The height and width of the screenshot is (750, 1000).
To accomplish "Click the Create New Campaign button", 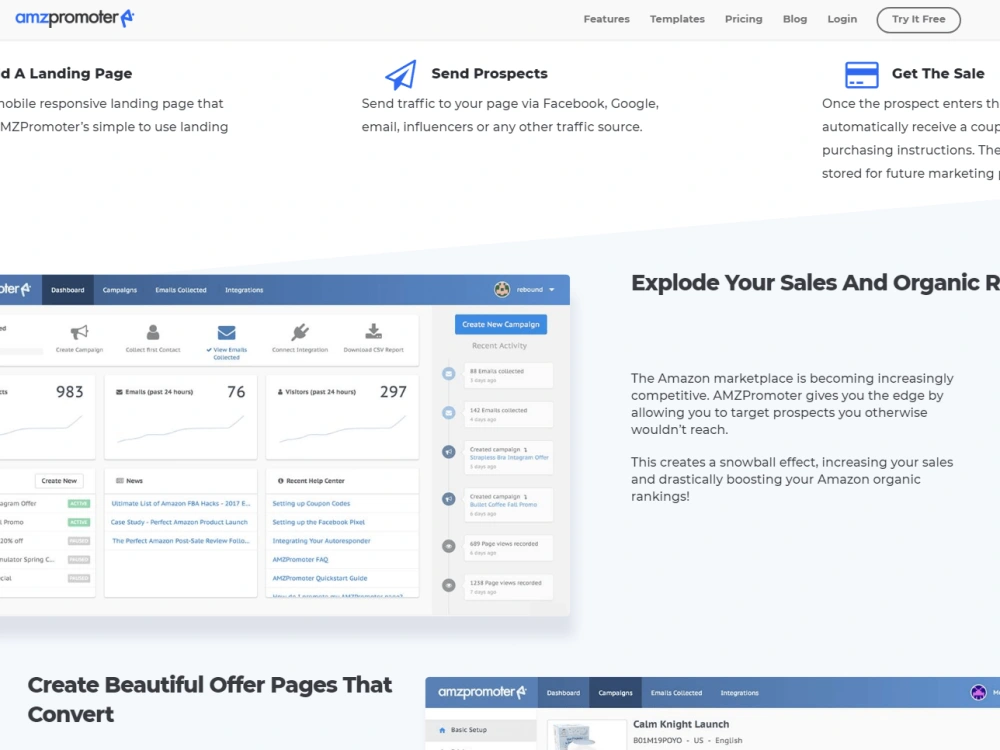I will [501, 324].
